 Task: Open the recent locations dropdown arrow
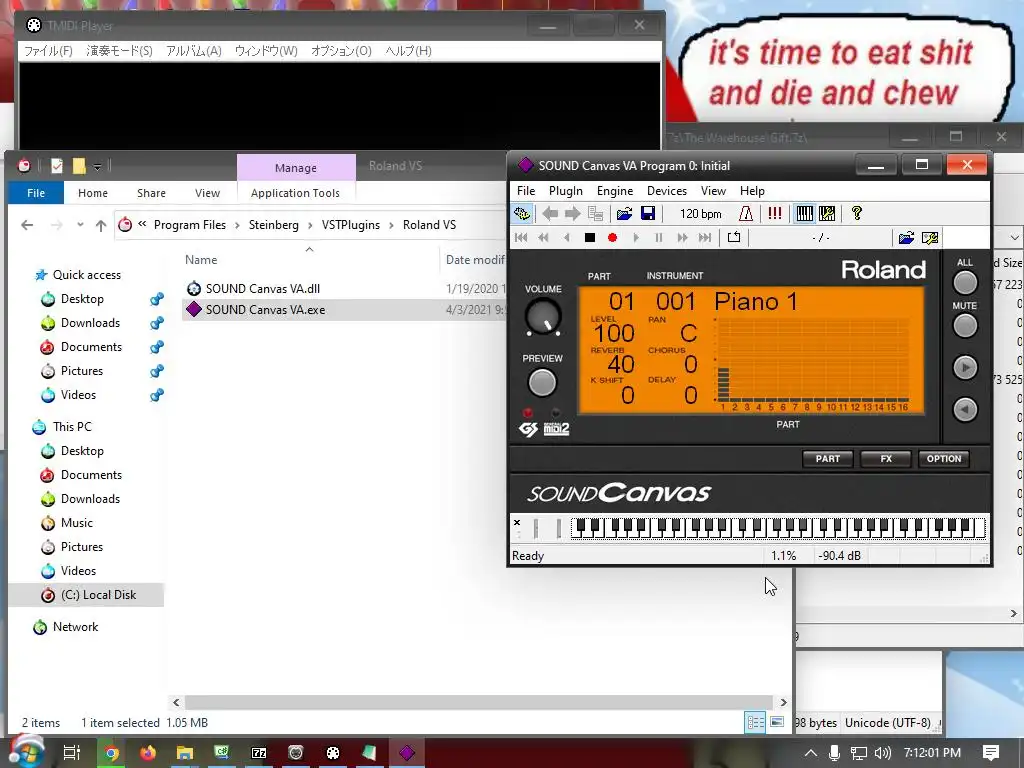80,225
